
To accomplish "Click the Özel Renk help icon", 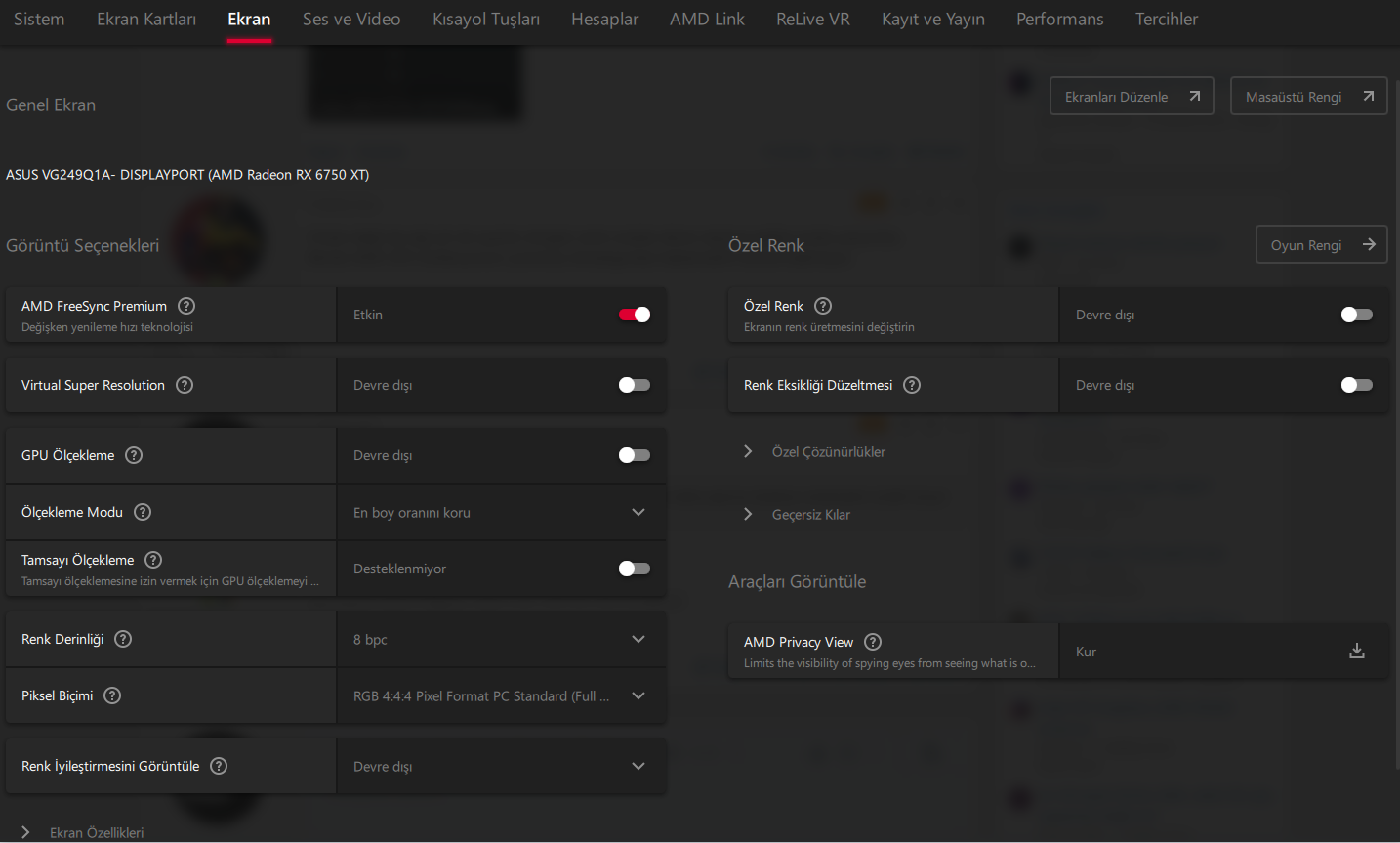I will click(823, 306).
